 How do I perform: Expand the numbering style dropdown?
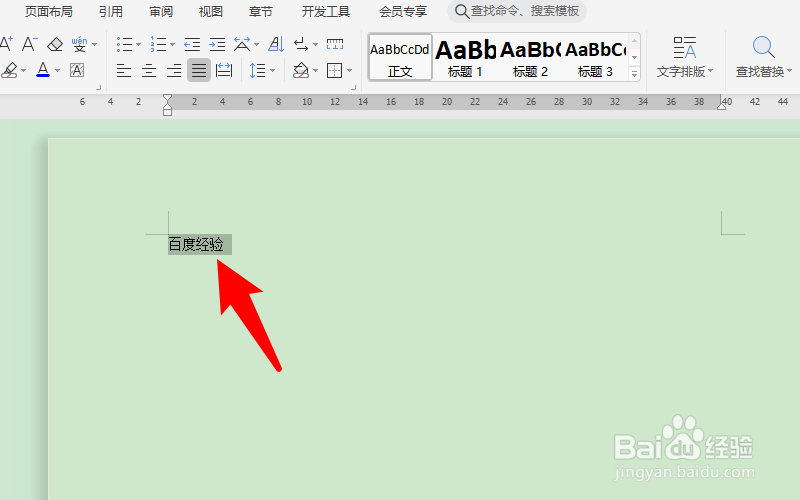172,45
